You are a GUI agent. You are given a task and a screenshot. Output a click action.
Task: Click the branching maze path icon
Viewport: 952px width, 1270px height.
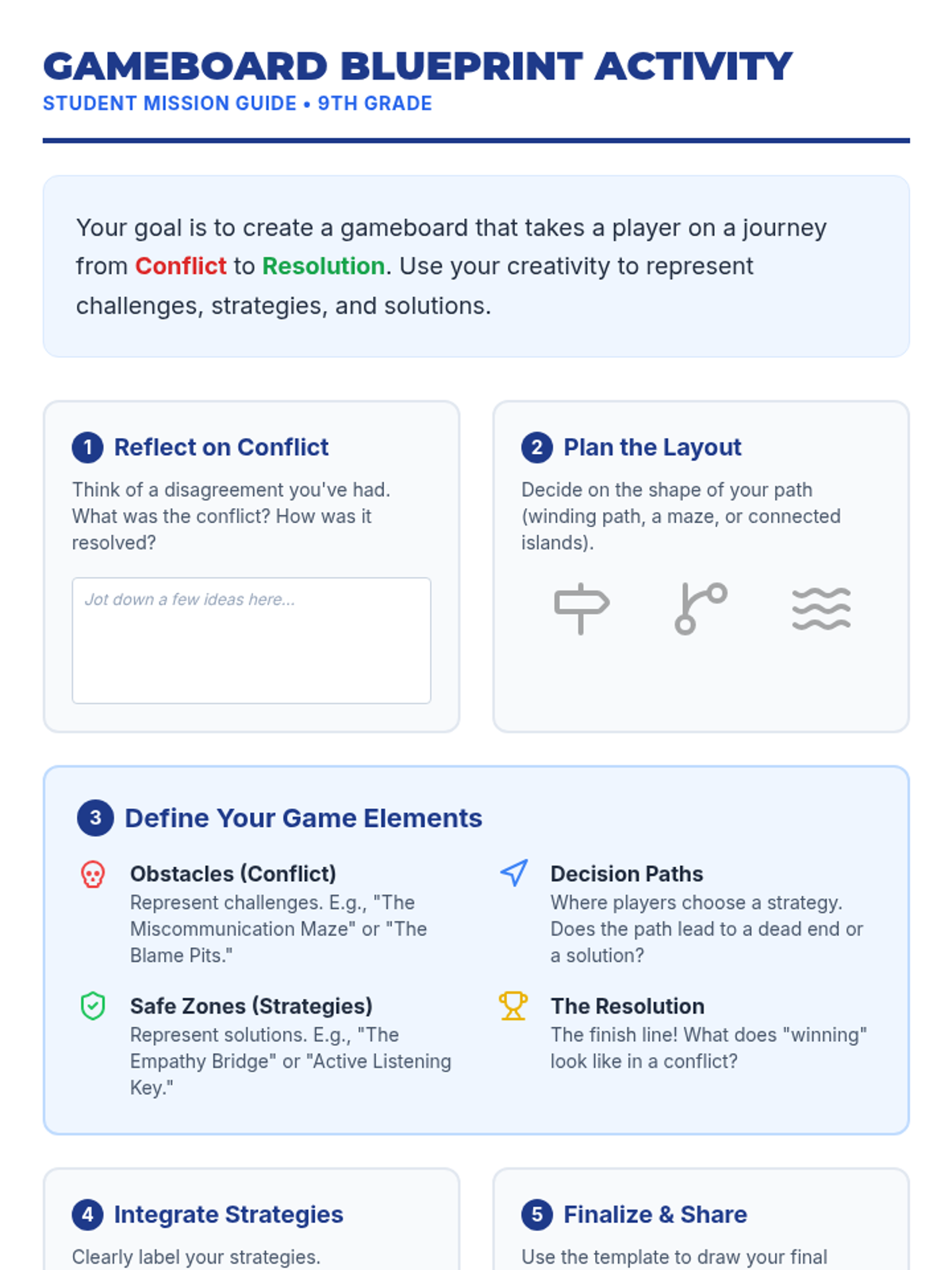[x=701, y=608]
